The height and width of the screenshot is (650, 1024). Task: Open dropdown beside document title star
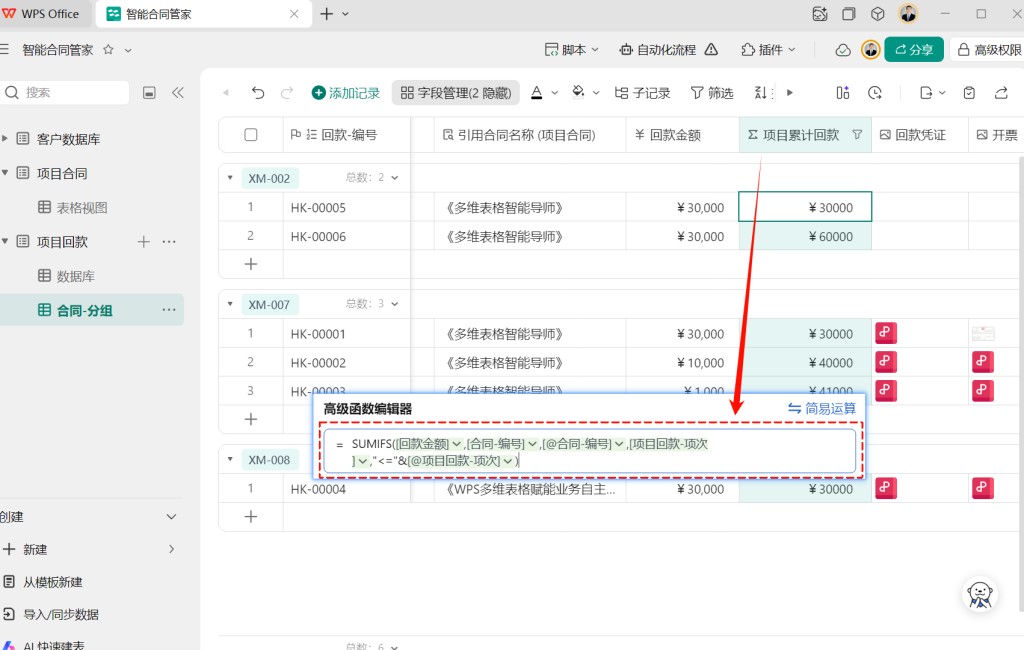[x=128, y=50]
